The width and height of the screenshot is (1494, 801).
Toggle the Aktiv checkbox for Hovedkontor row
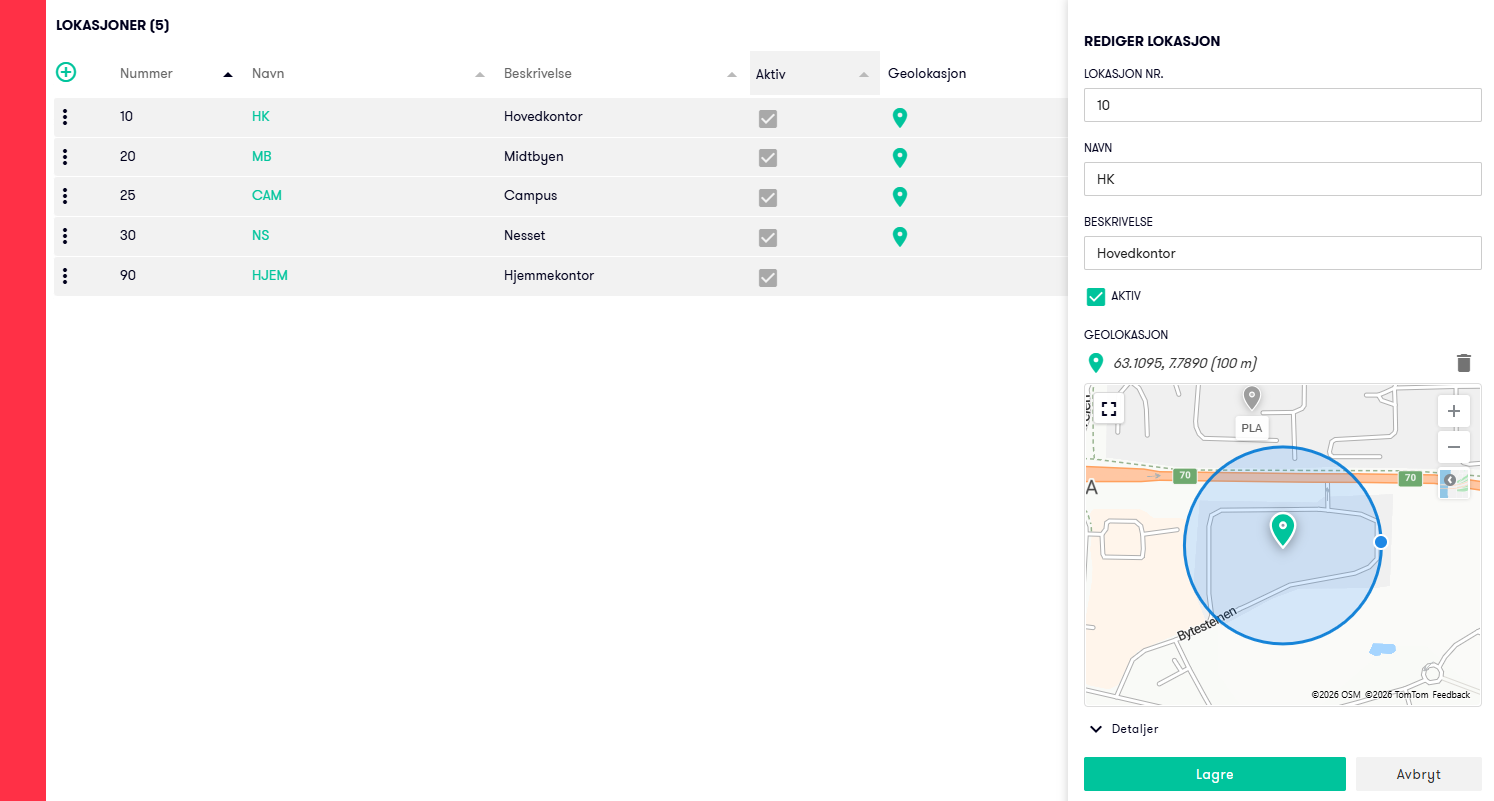(x=768, y=118)
